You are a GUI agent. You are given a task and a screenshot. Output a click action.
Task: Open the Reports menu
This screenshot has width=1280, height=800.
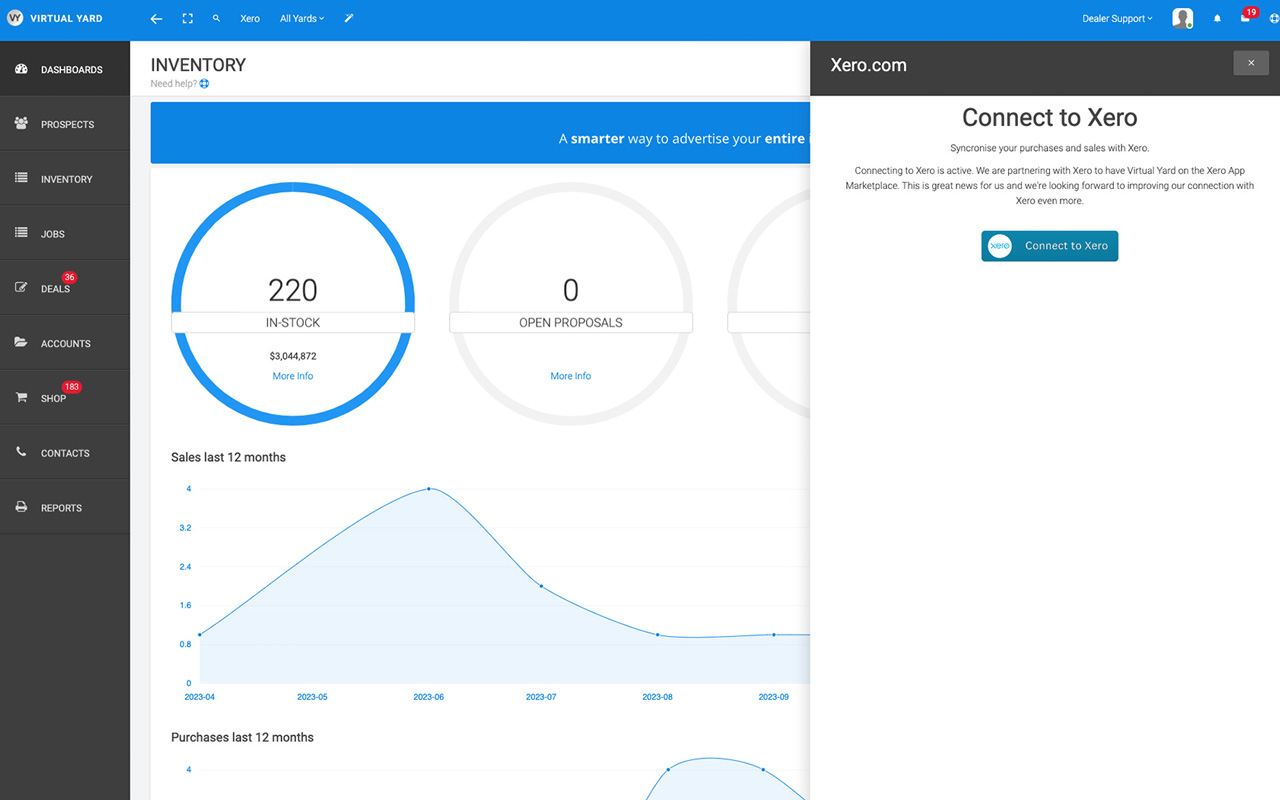(x=65, y=507)
